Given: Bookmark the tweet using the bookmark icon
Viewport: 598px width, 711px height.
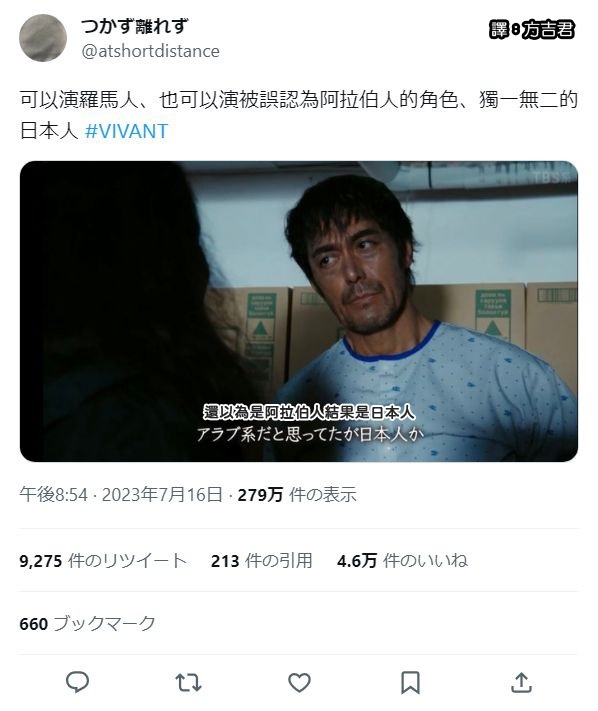Looking at the screenshot, I should [410, 682].
